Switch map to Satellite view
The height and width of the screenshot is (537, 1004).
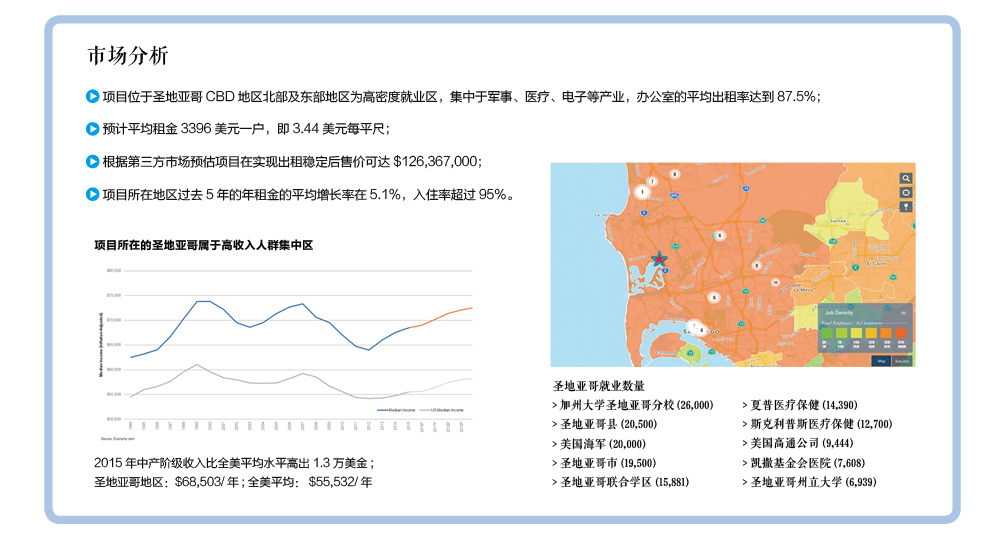tap(901, 360)
